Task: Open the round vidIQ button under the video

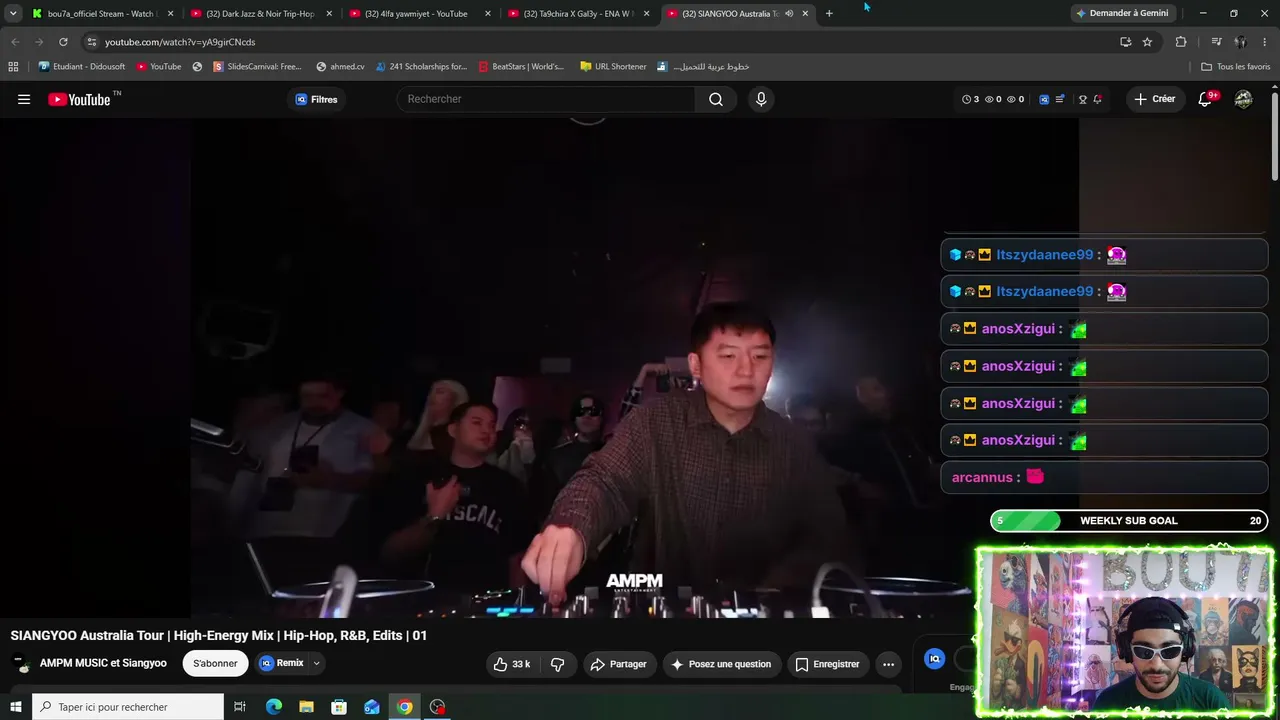Action: pyautogui.click(x=934, y=658)
